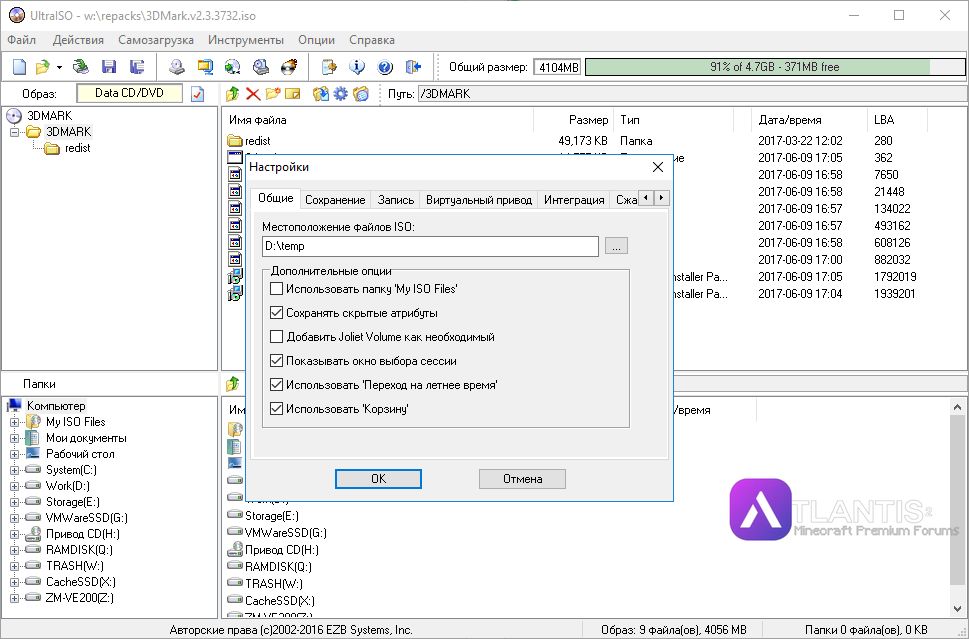
Task: Click the local file list scrollbar thumb
Action: click(x=957, y=500)
